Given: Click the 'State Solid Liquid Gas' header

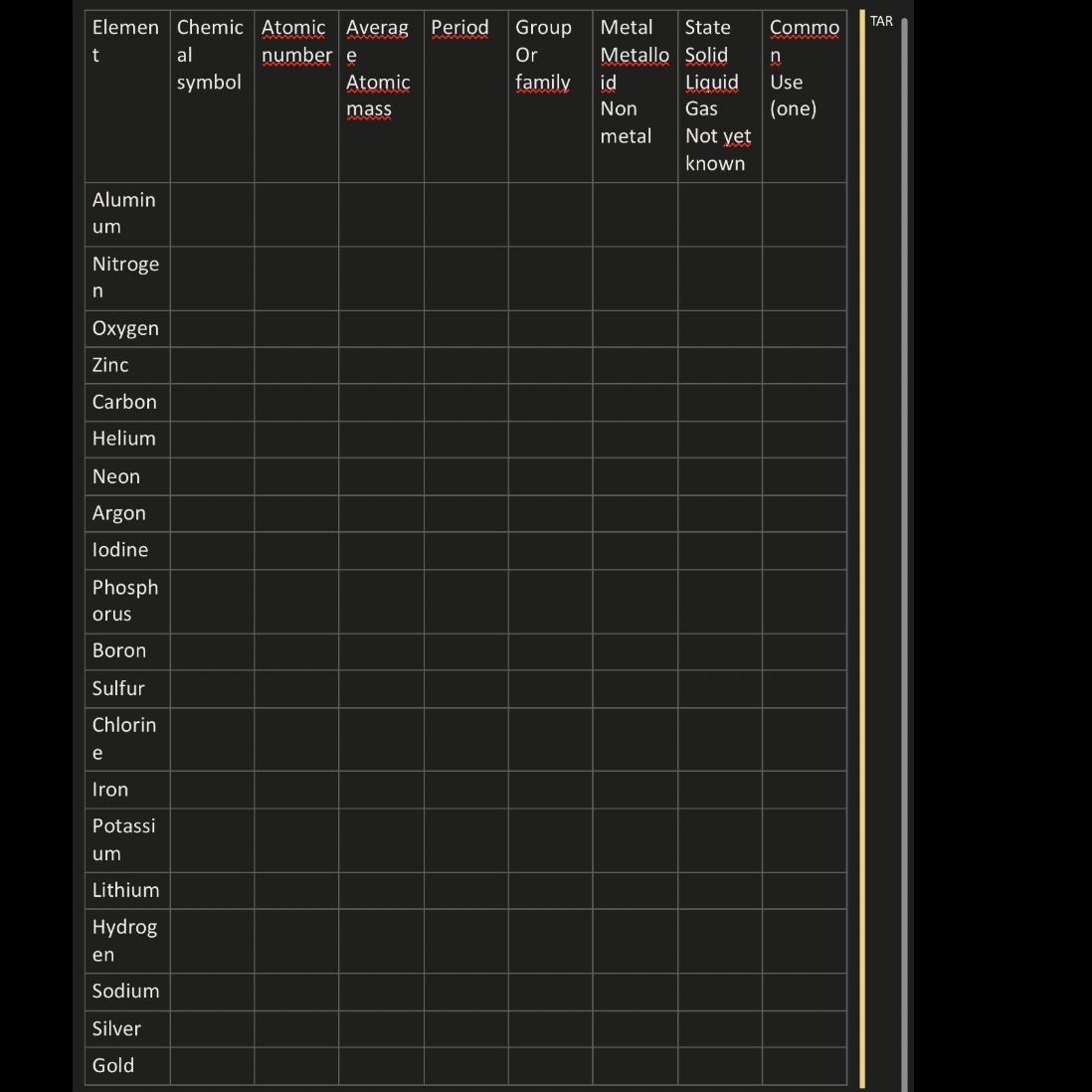Looking at the screenshot, I should coord(720,96).
